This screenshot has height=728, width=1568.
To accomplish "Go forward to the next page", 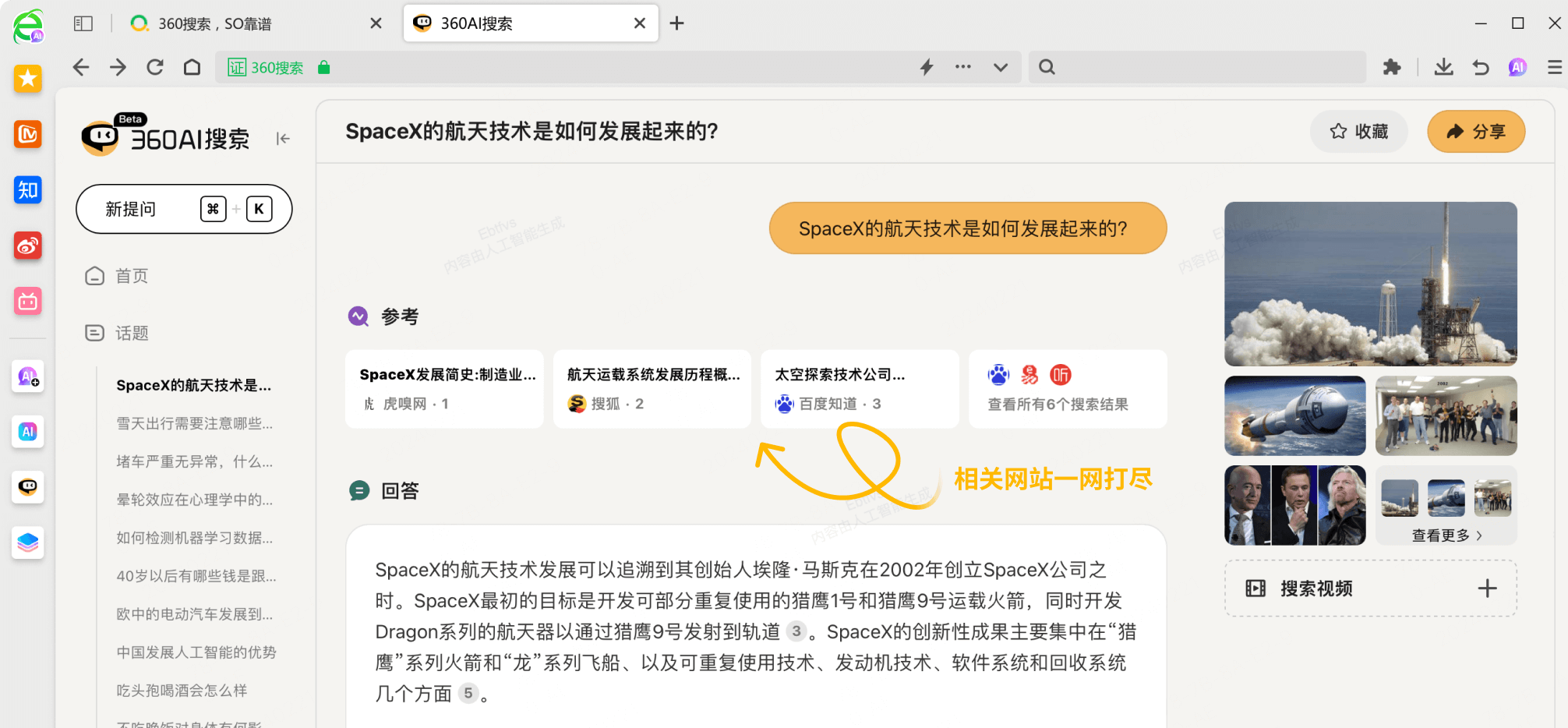I will pyautogui.click(x=118, y=67).
